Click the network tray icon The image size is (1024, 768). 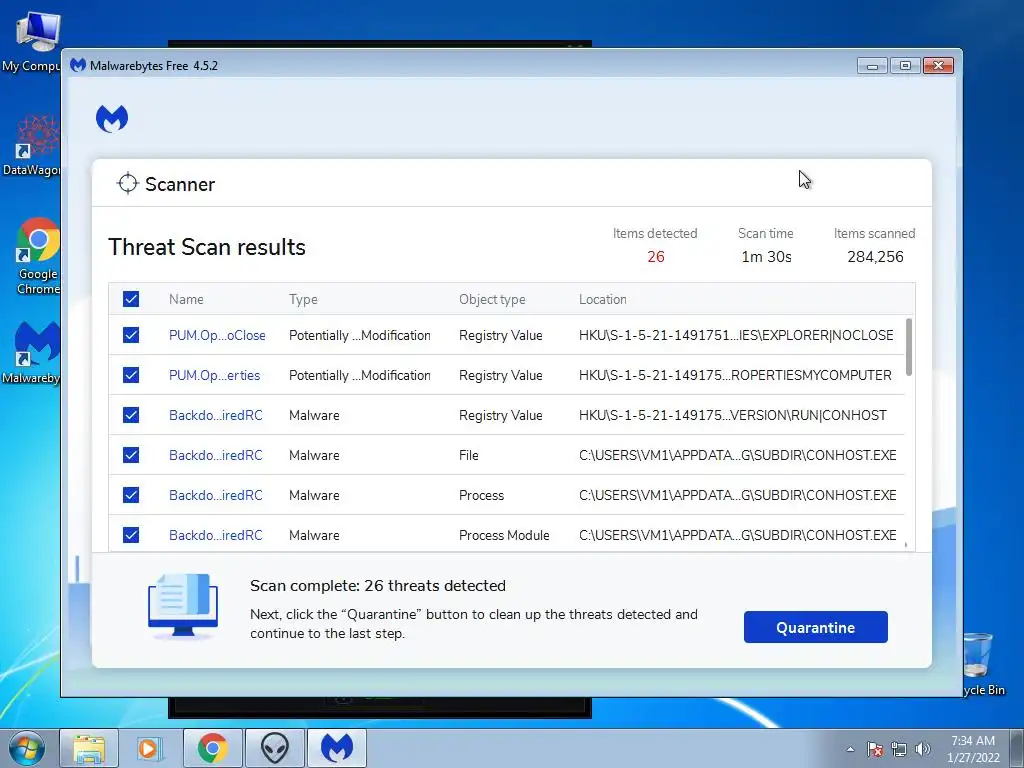(899, 749)
